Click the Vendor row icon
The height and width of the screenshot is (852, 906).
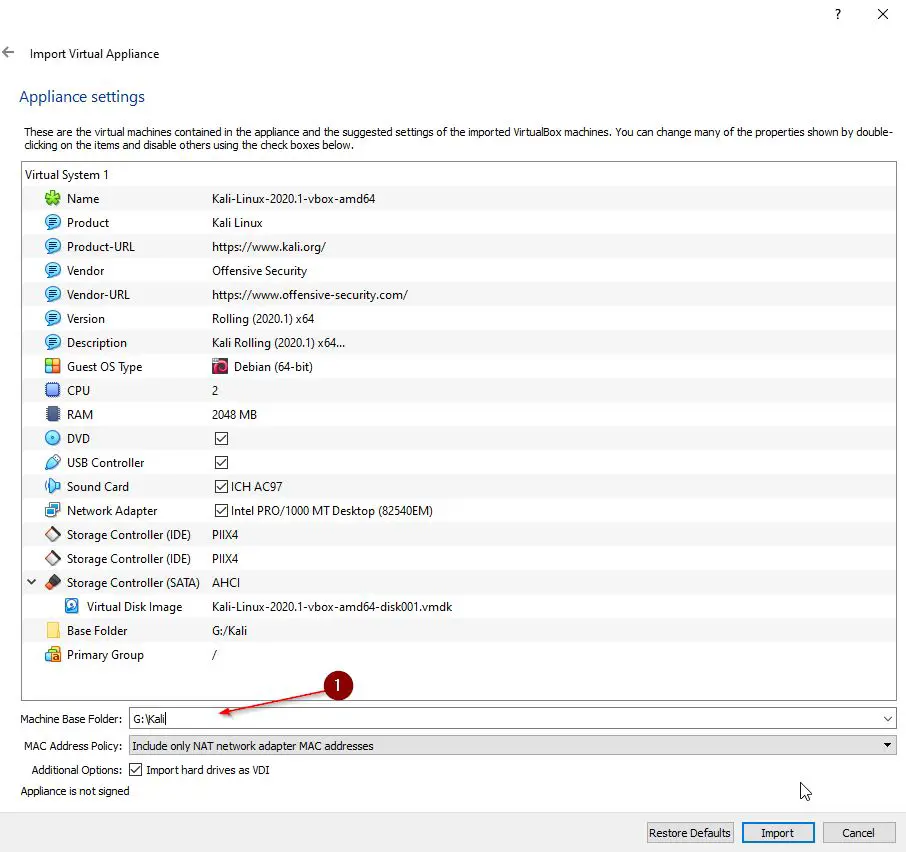(x=53, y=270)
